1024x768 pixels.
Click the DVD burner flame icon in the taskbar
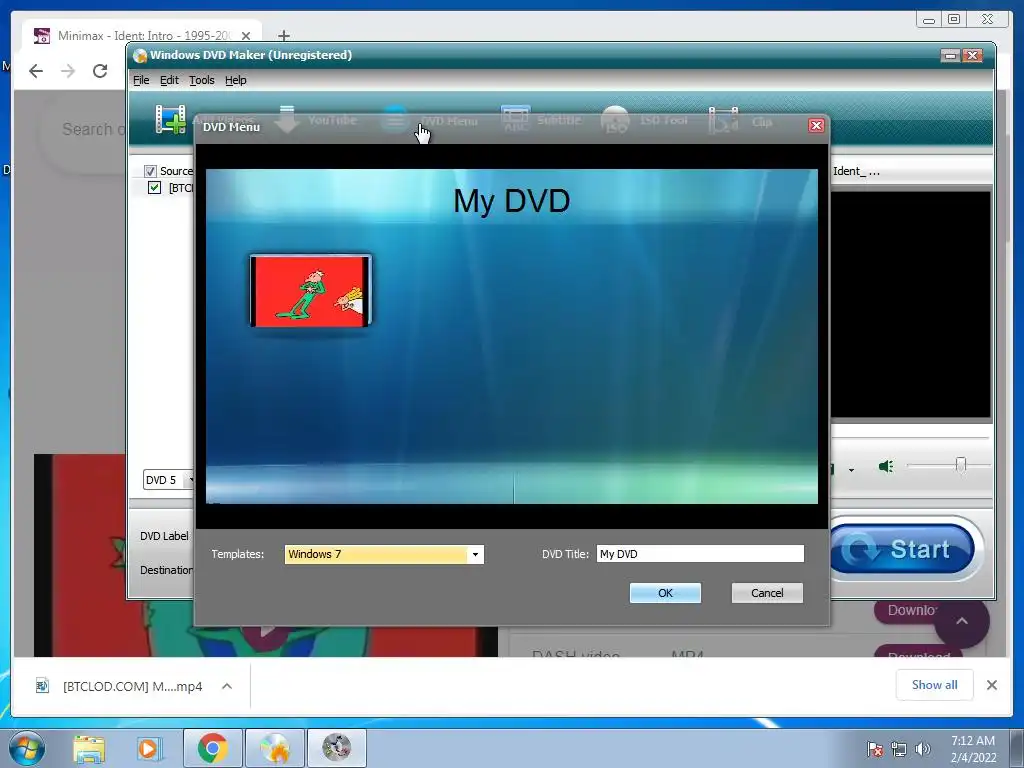[274, 748]
